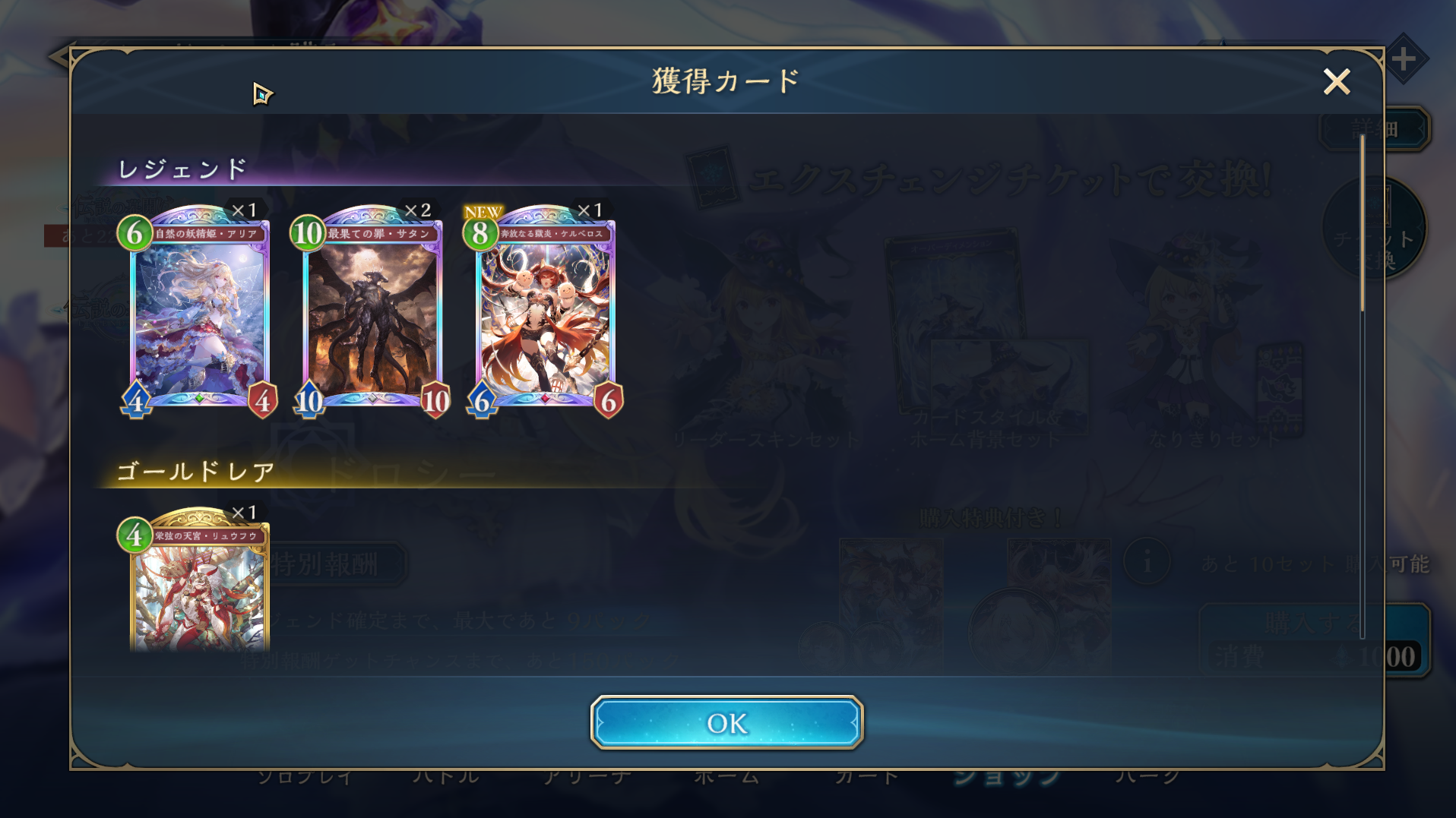Screen dimensions: 1456x818
Task: Click the レジェンド section header
Action: (183, 169)
